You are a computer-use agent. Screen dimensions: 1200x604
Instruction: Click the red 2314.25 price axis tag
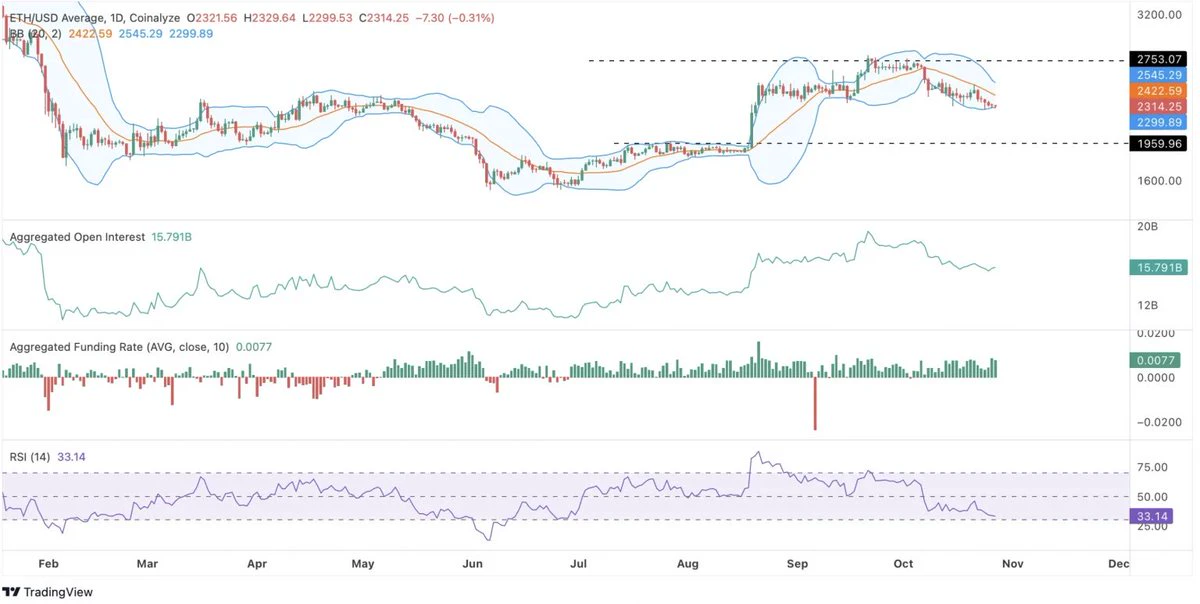coord(1159,106)
